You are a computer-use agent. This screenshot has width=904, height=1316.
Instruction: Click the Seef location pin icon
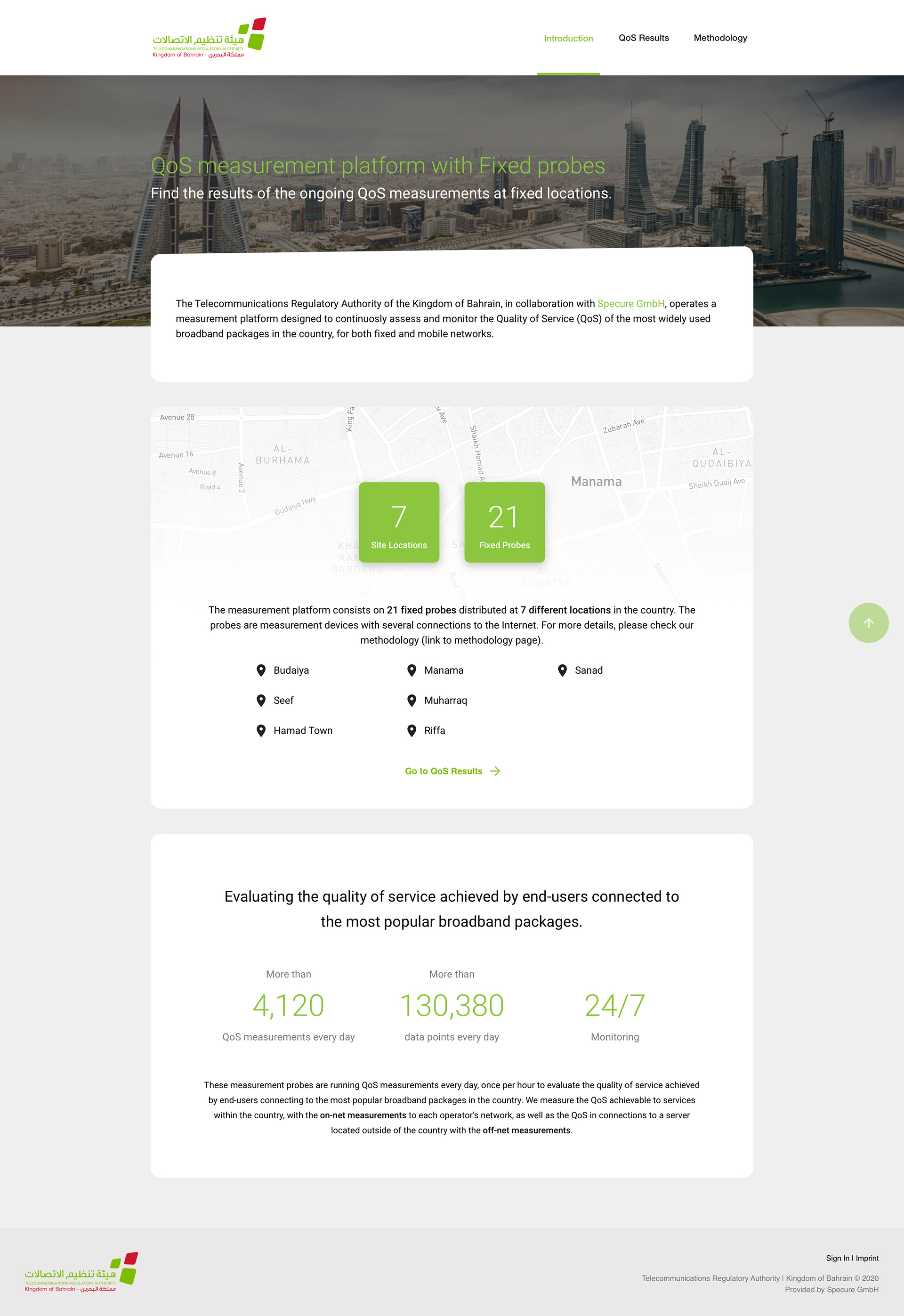pyautogui.click(x=261, y=701)
